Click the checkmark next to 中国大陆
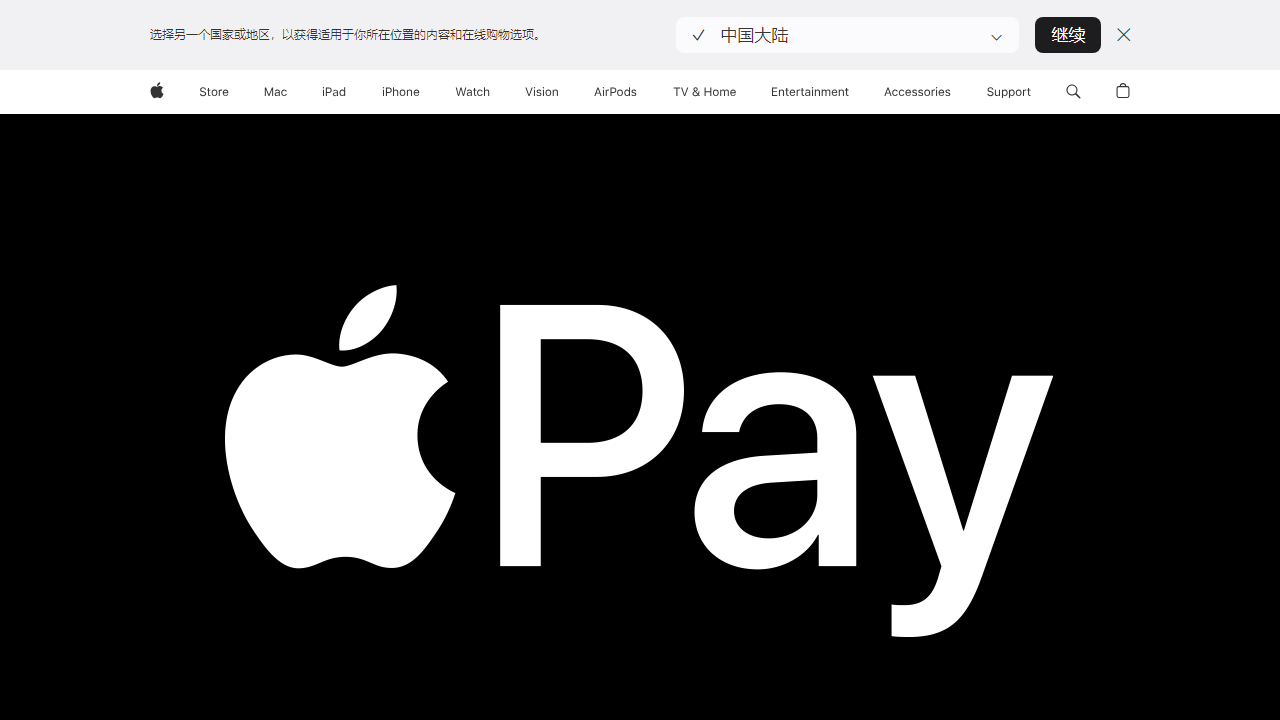Image resolution: width=1280 pixels, height=720 pixels. [698, 34]
